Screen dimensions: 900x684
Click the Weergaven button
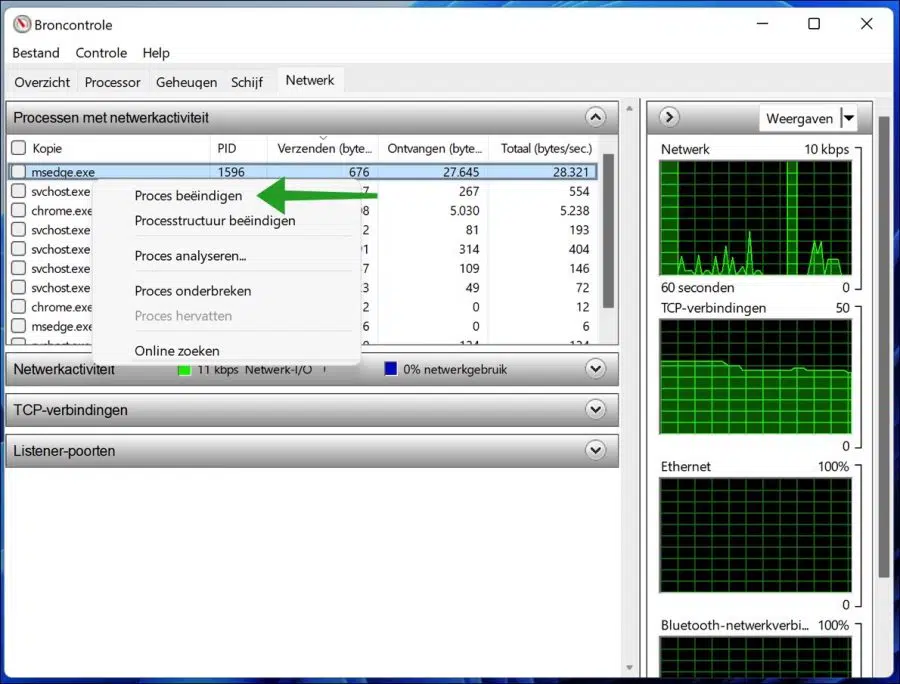click(x=800, y=118)
